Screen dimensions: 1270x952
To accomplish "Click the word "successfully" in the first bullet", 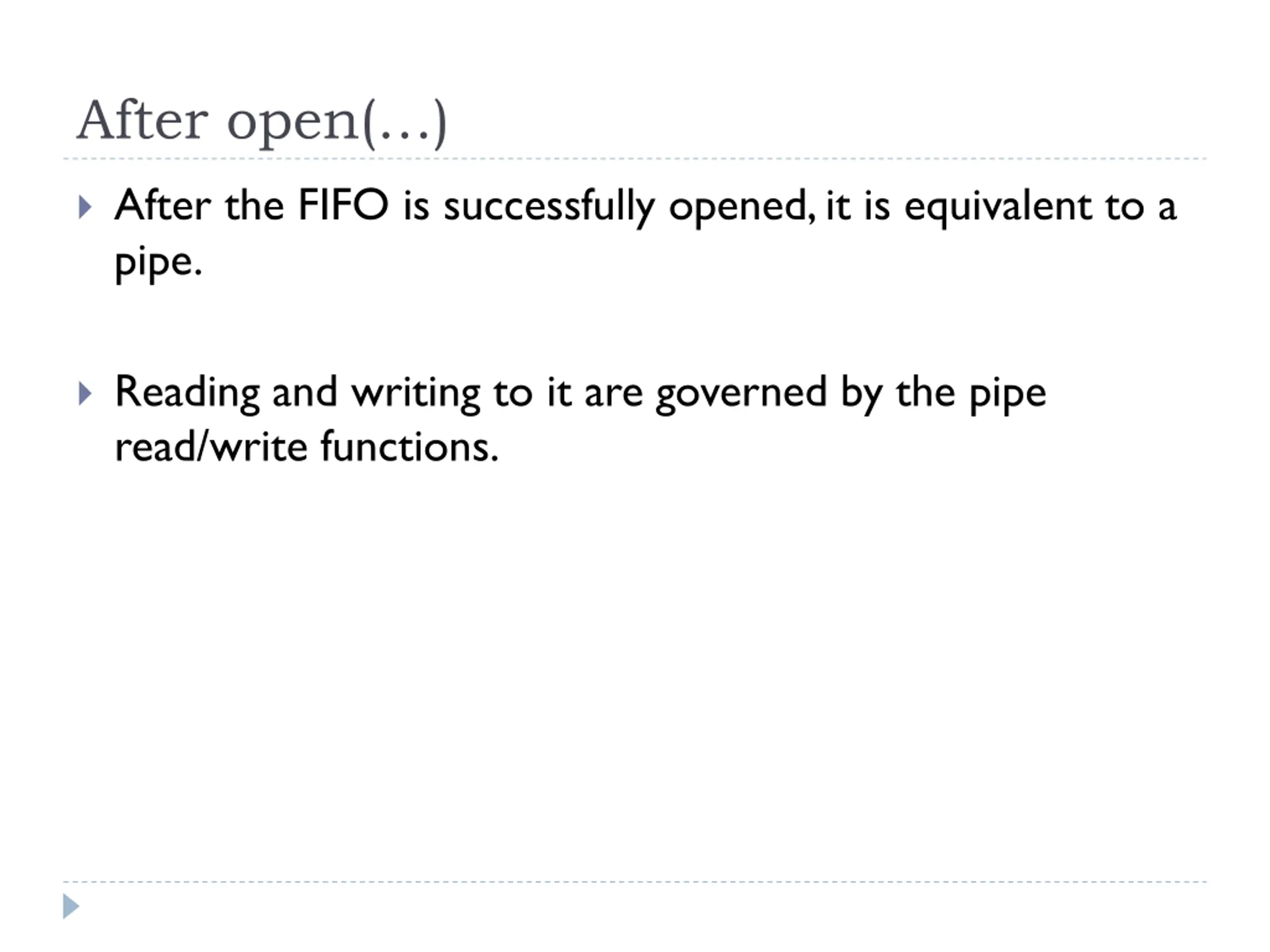I will [x=549, y=207].
